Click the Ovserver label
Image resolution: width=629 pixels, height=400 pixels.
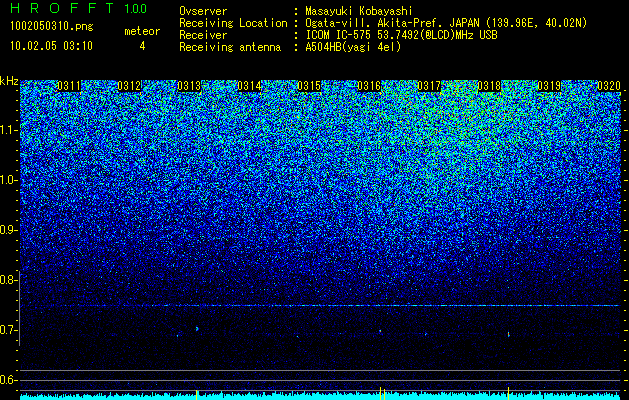point(203,11)
